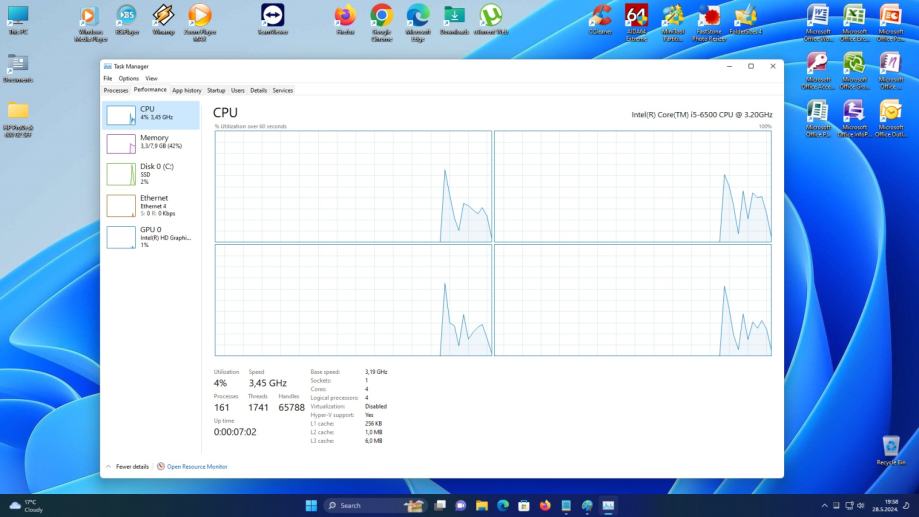
Task: Switch to the Services tab
Action: coord(282,90)
